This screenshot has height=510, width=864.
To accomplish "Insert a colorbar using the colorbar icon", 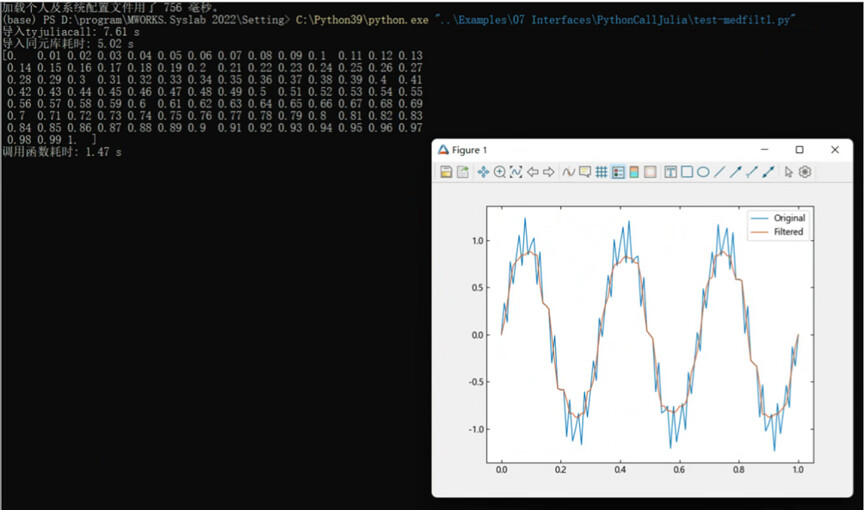I will click(634, 172).
